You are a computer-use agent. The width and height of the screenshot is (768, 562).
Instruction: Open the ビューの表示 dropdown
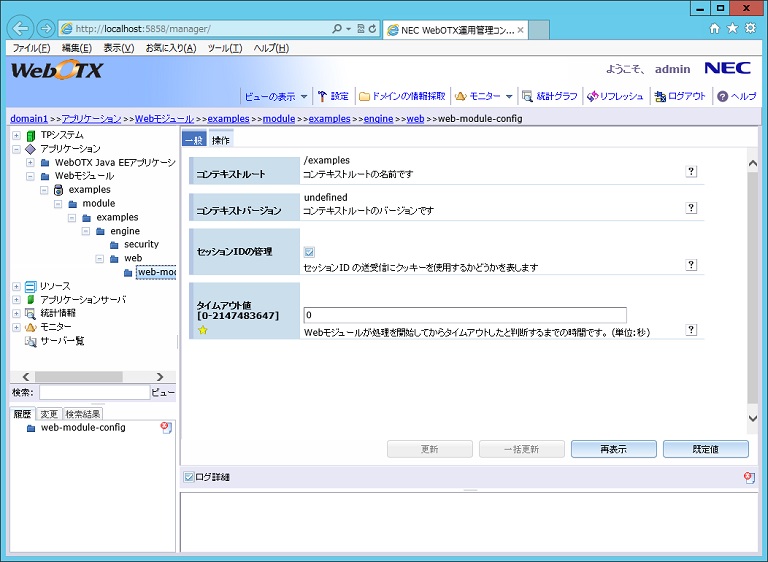[276, 97]
